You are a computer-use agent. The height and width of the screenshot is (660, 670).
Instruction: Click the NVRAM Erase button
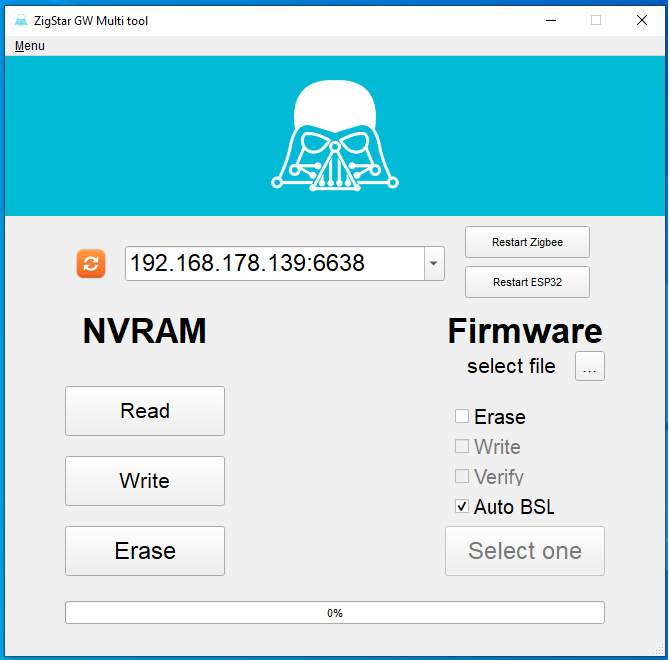[145, 551]
